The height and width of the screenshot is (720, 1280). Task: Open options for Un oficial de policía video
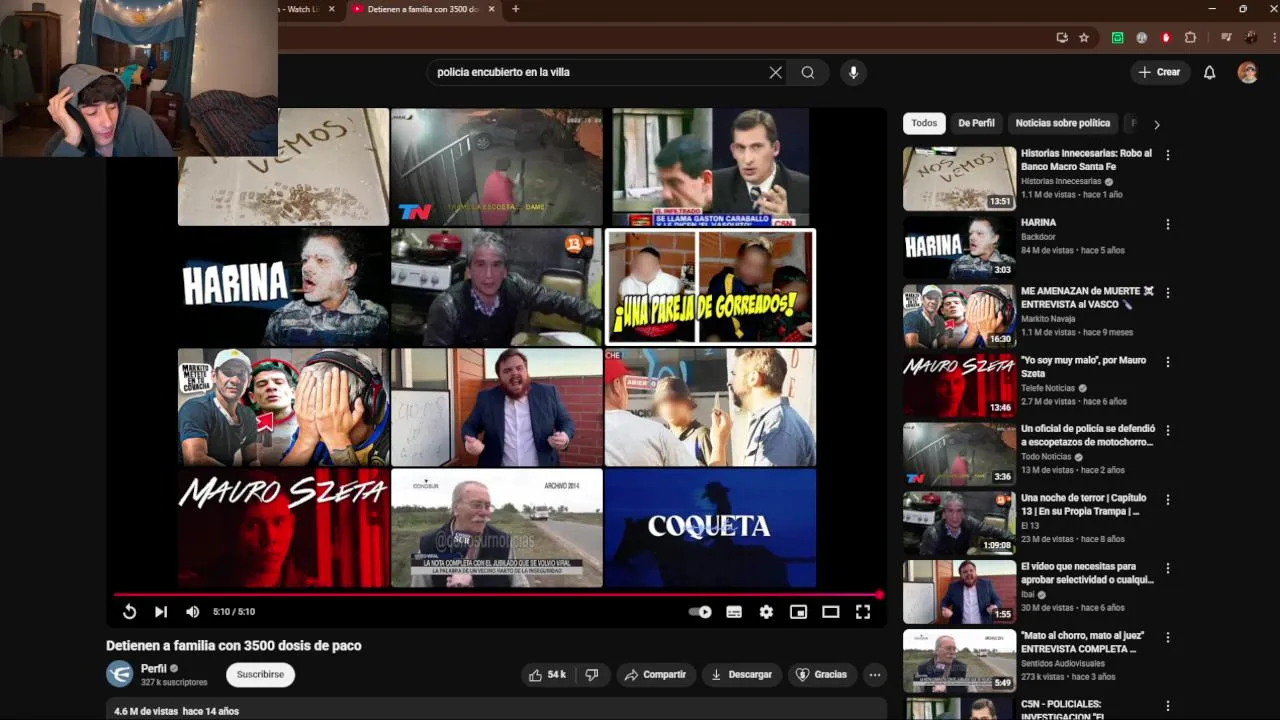1167,431
